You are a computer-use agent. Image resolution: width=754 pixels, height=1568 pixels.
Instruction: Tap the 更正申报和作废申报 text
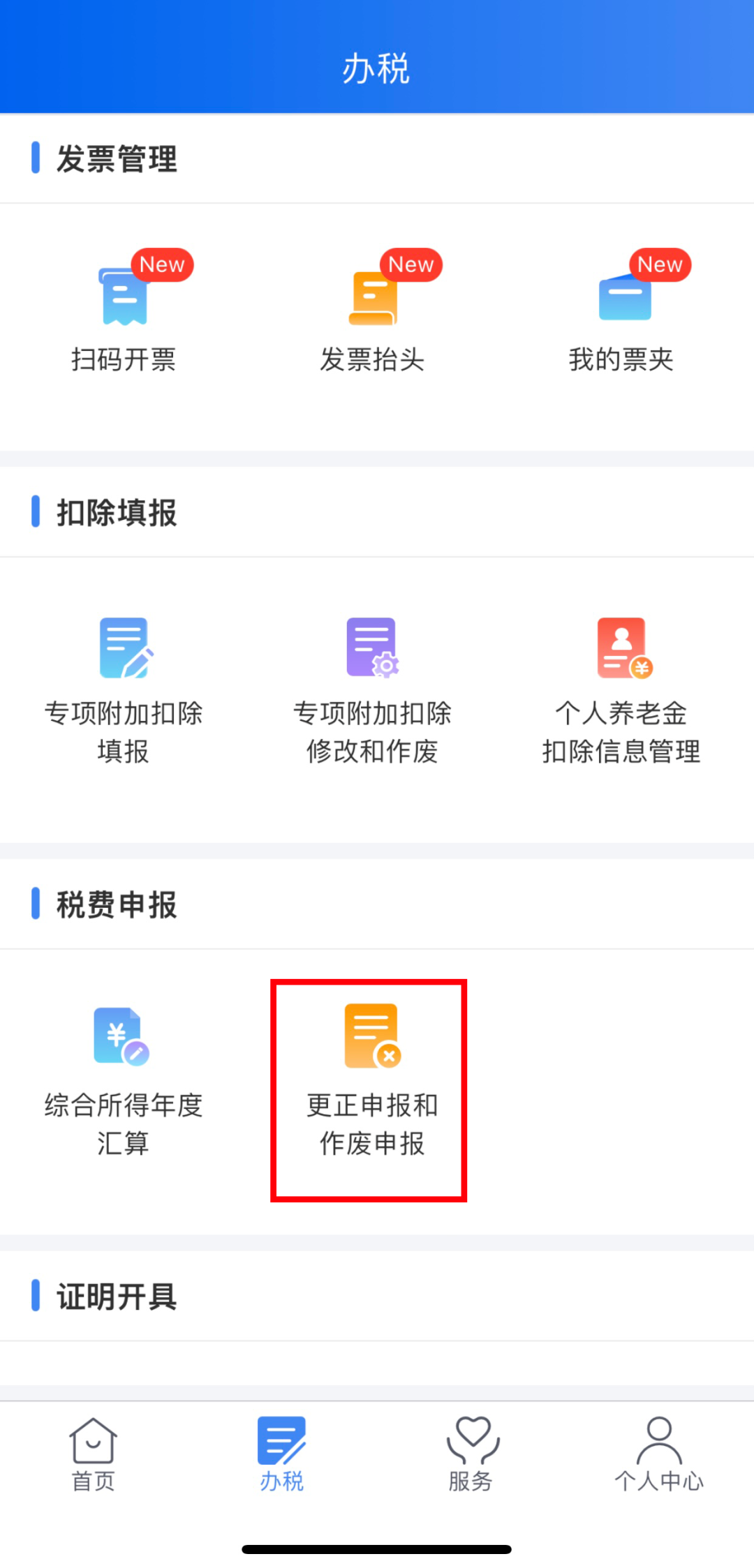[x=372, y=1124]
